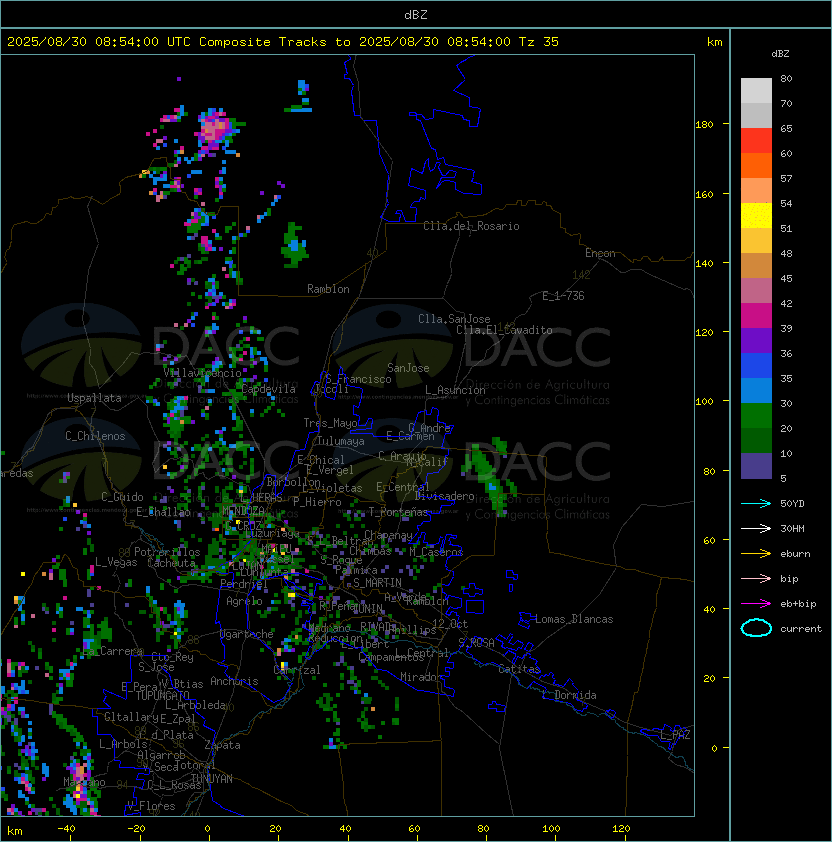Click the 140 tick on the vertical km axis
The image size is (832, 842).
[x=704, y=263]
